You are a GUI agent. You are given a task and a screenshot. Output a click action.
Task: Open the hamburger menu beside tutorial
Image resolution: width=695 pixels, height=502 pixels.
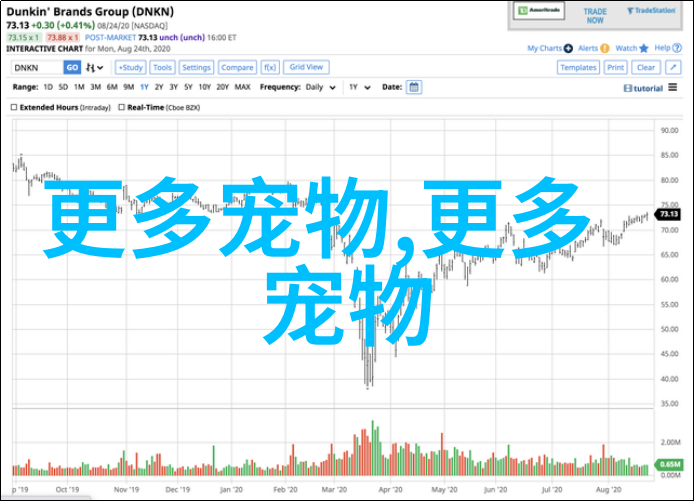coord(673,87)
